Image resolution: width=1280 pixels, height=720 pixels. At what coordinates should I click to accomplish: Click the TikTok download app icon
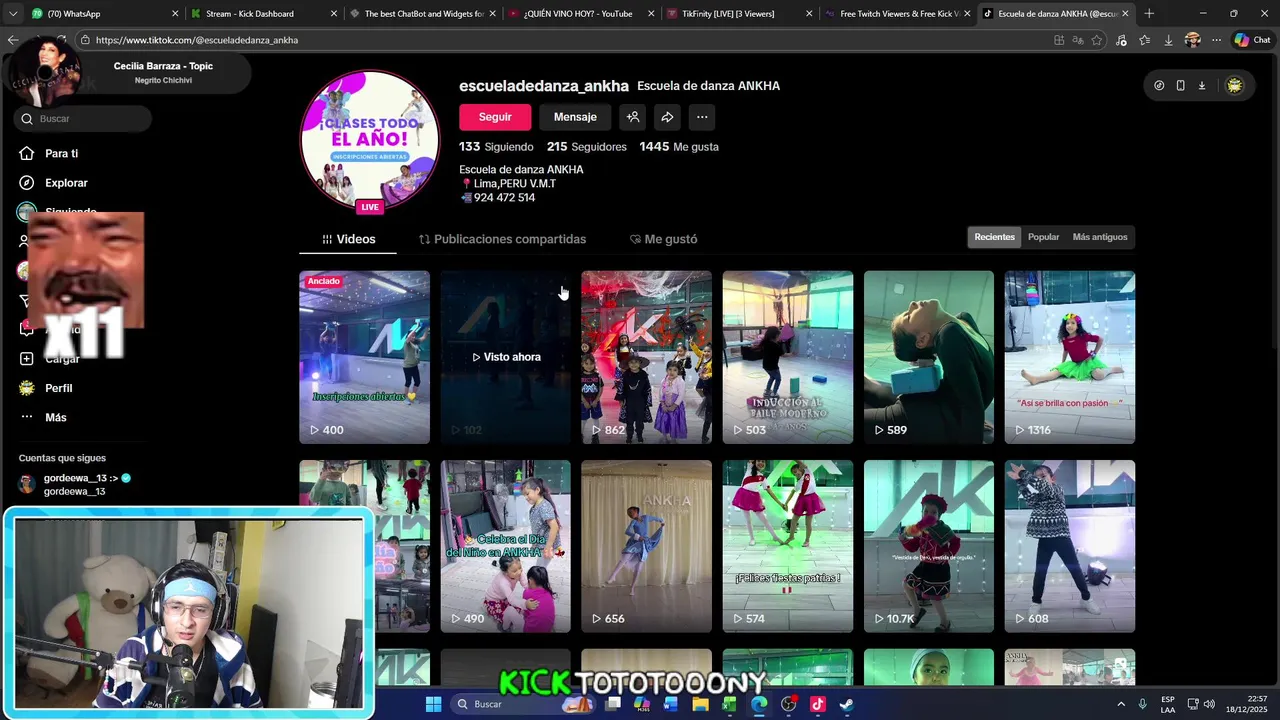pos(1202,85)
